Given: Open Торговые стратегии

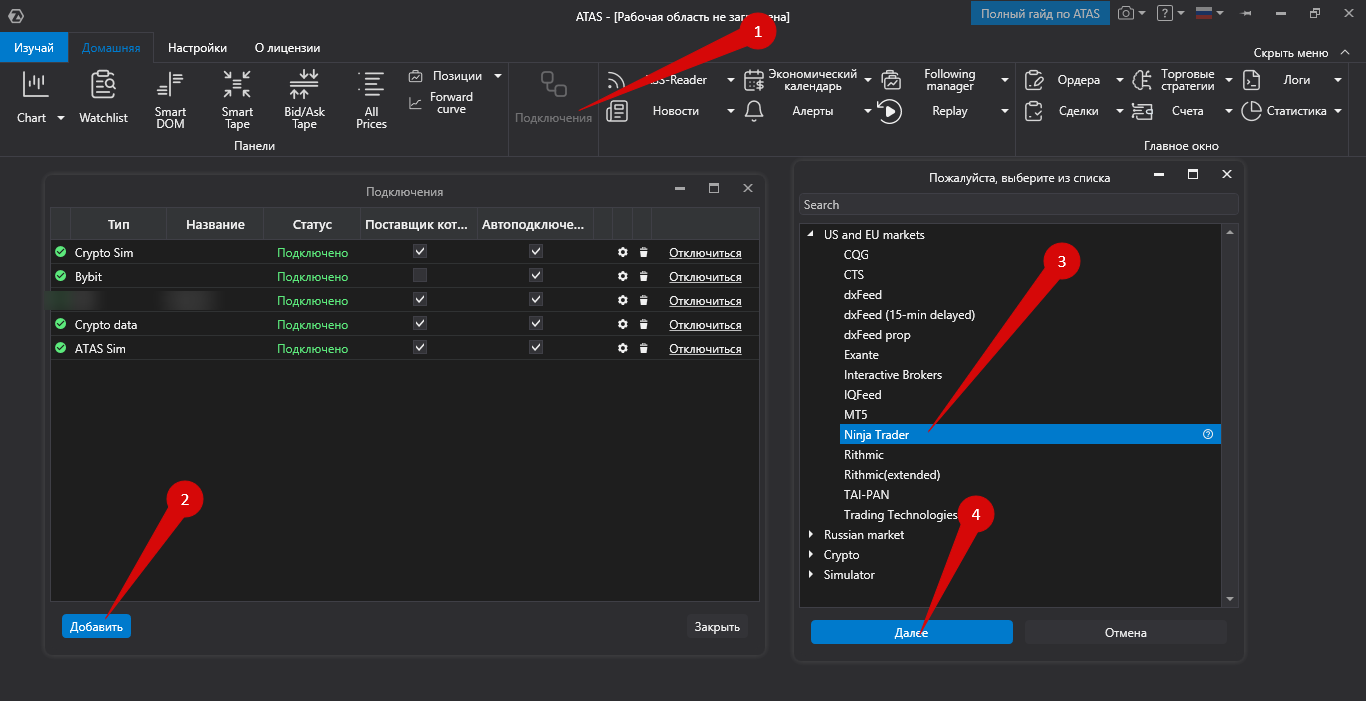Looking at the screenshot, I should pos(1176,80).
